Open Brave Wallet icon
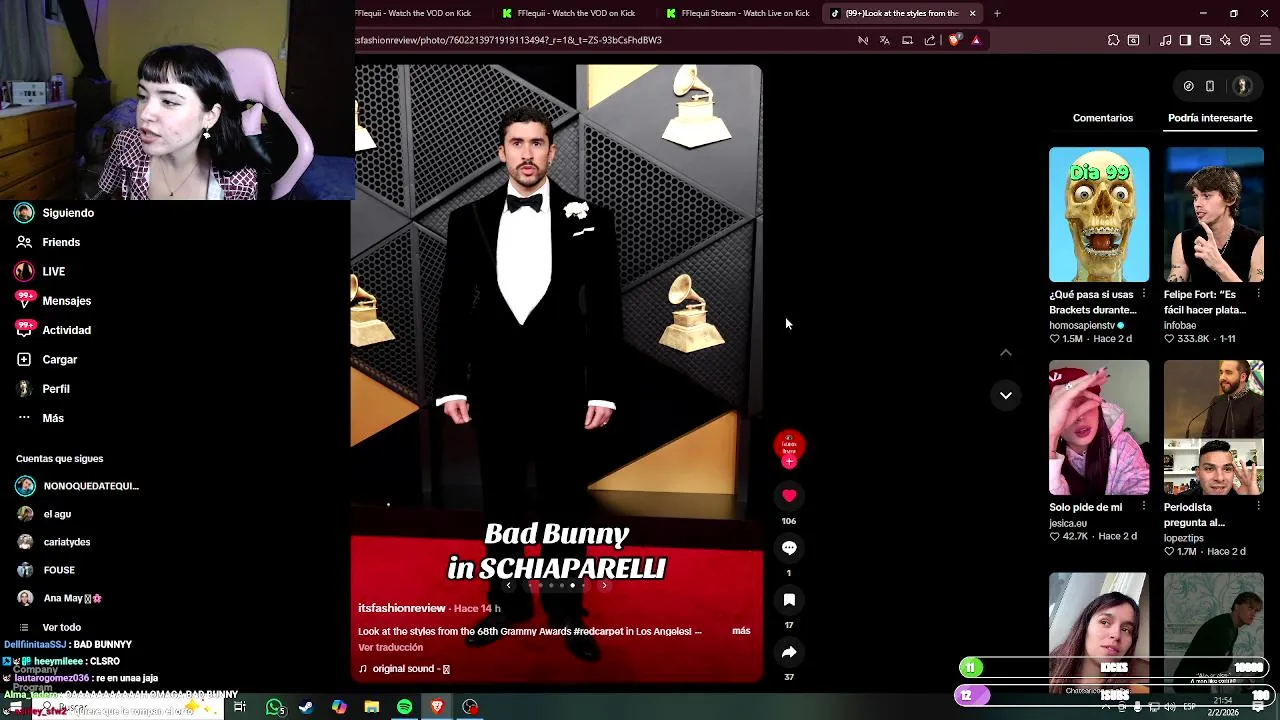Viewport: 1280px width, 720px height. (1205, 40)
